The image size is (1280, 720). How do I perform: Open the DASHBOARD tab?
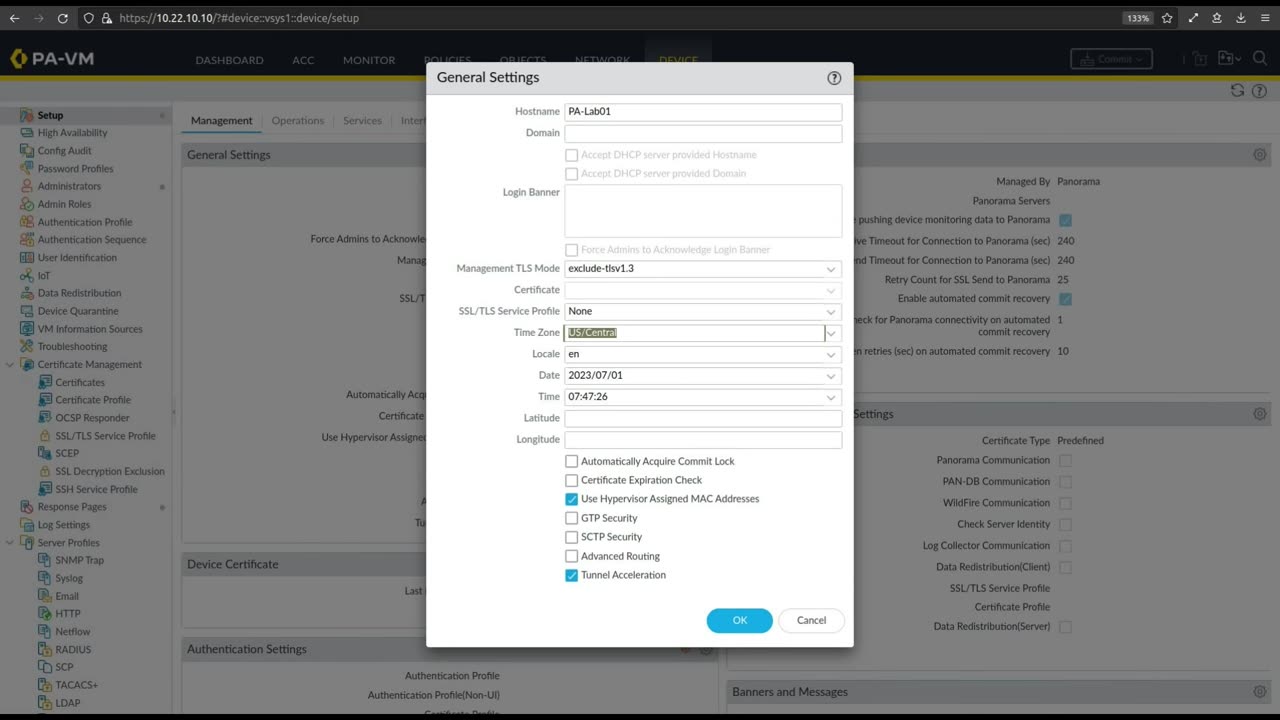point(229,60)
